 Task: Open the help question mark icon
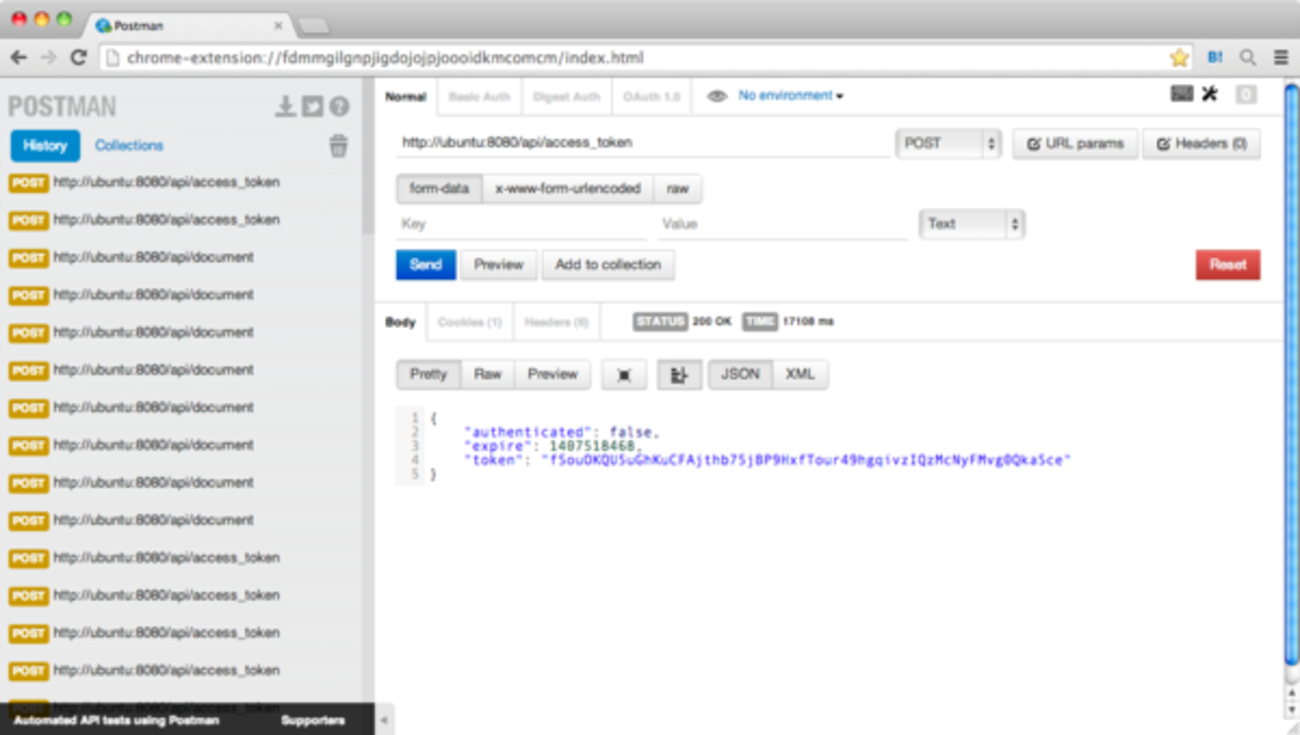point(340,106)
